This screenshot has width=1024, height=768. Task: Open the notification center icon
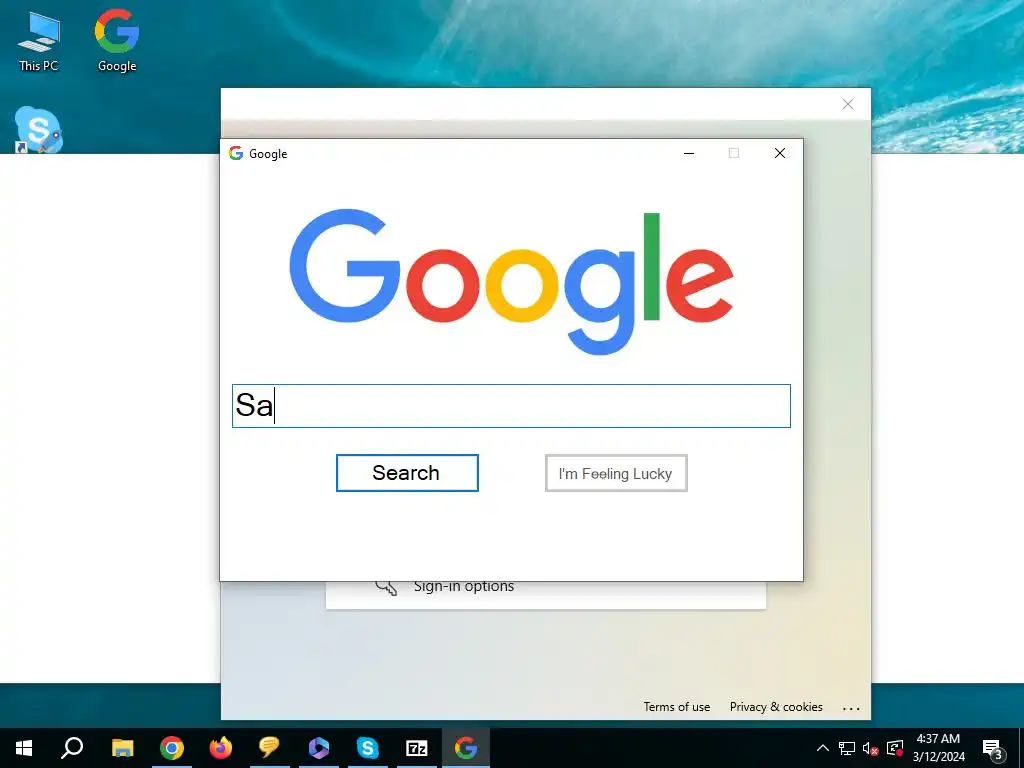coord(993,749)
